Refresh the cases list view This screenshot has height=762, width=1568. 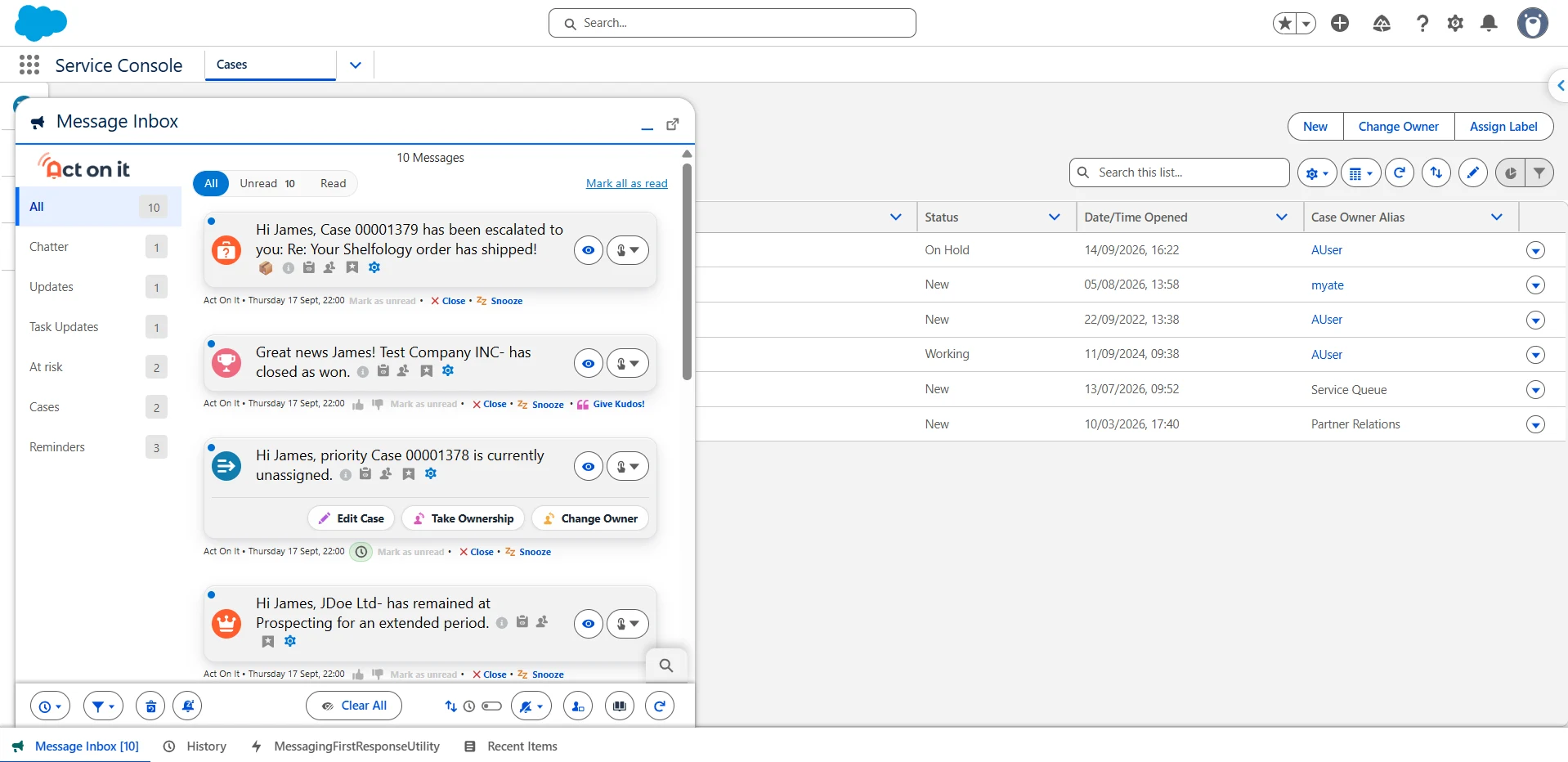click(1400, 173)
